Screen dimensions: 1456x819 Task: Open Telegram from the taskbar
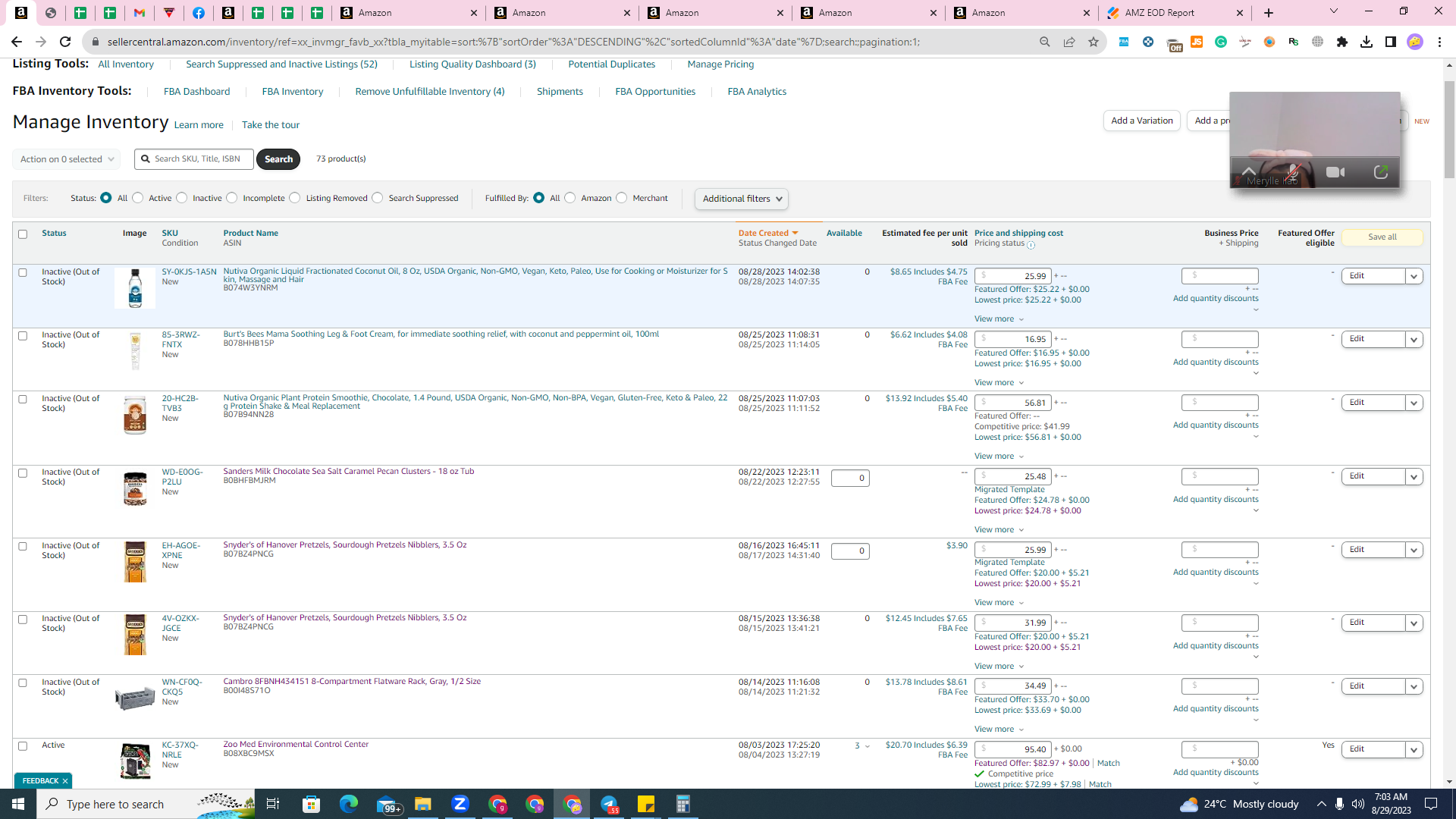[609, 804]
